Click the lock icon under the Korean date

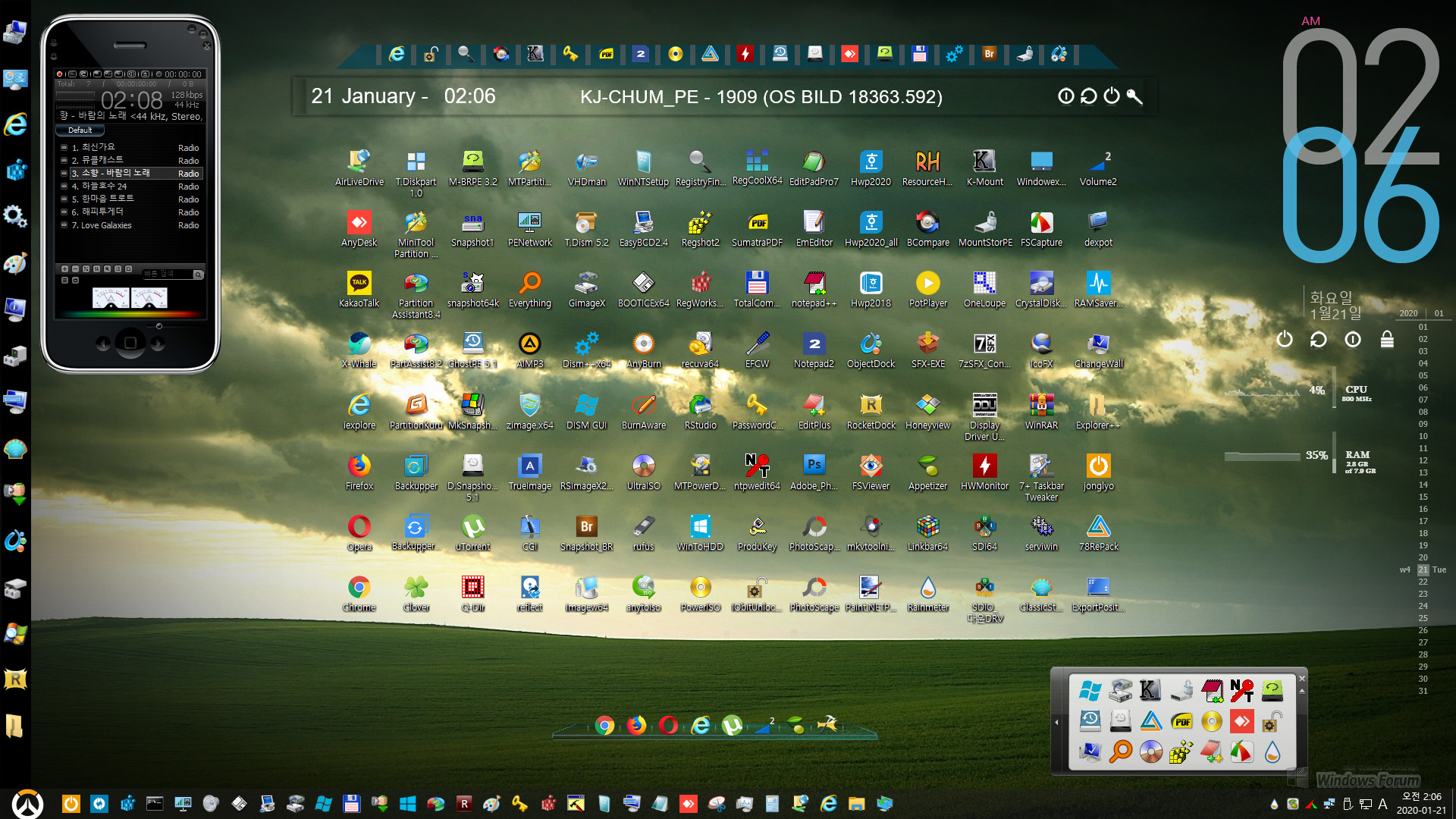(x=1387, y=339)
